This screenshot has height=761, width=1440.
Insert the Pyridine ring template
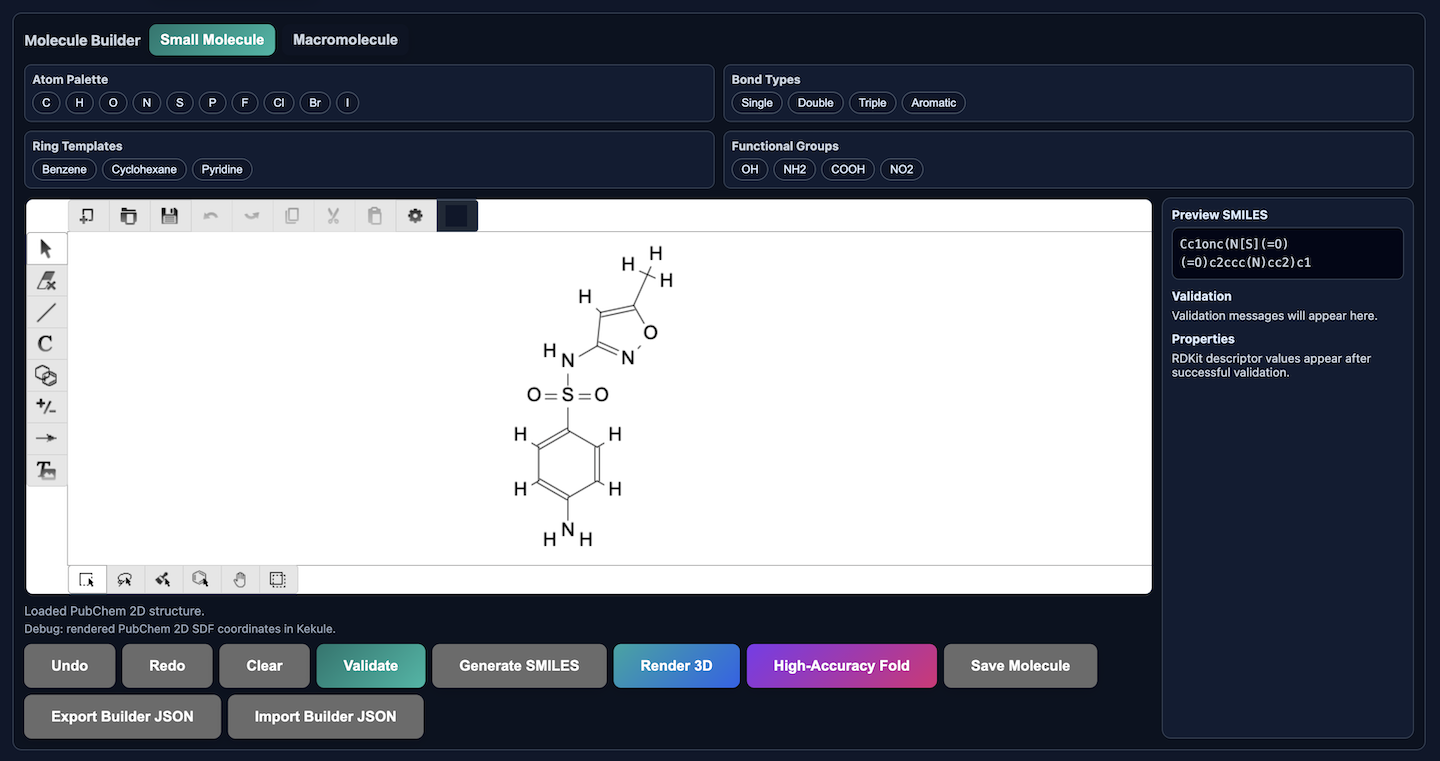[x=222, y=170]
